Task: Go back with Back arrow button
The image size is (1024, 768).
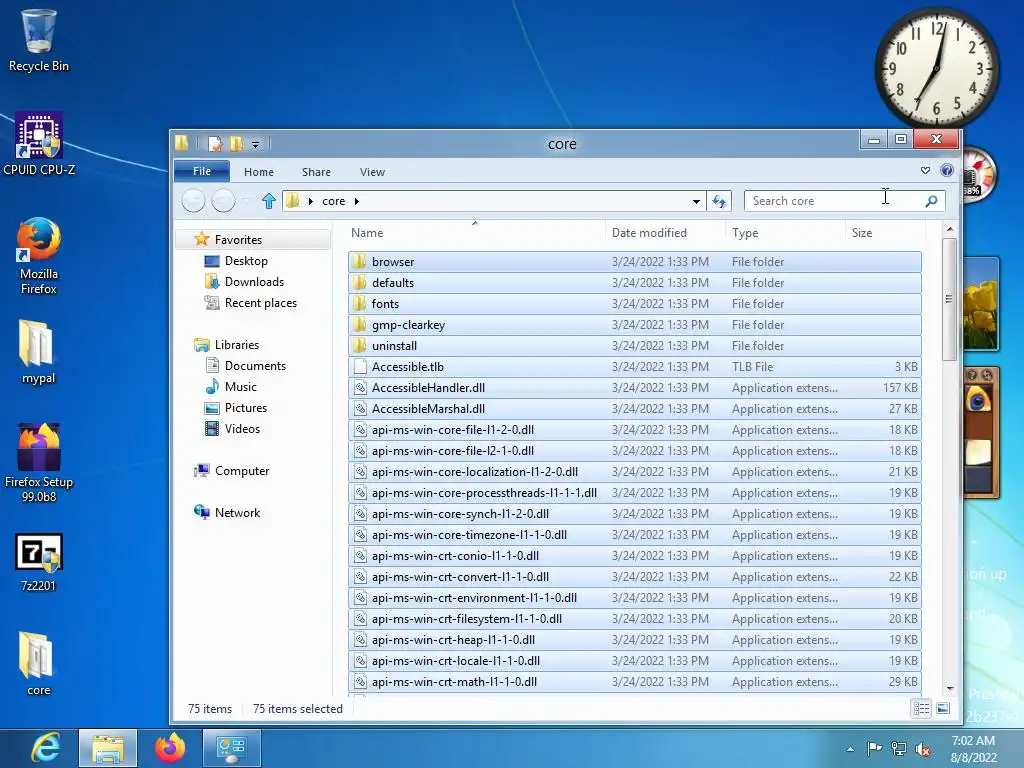Action: 193,200
